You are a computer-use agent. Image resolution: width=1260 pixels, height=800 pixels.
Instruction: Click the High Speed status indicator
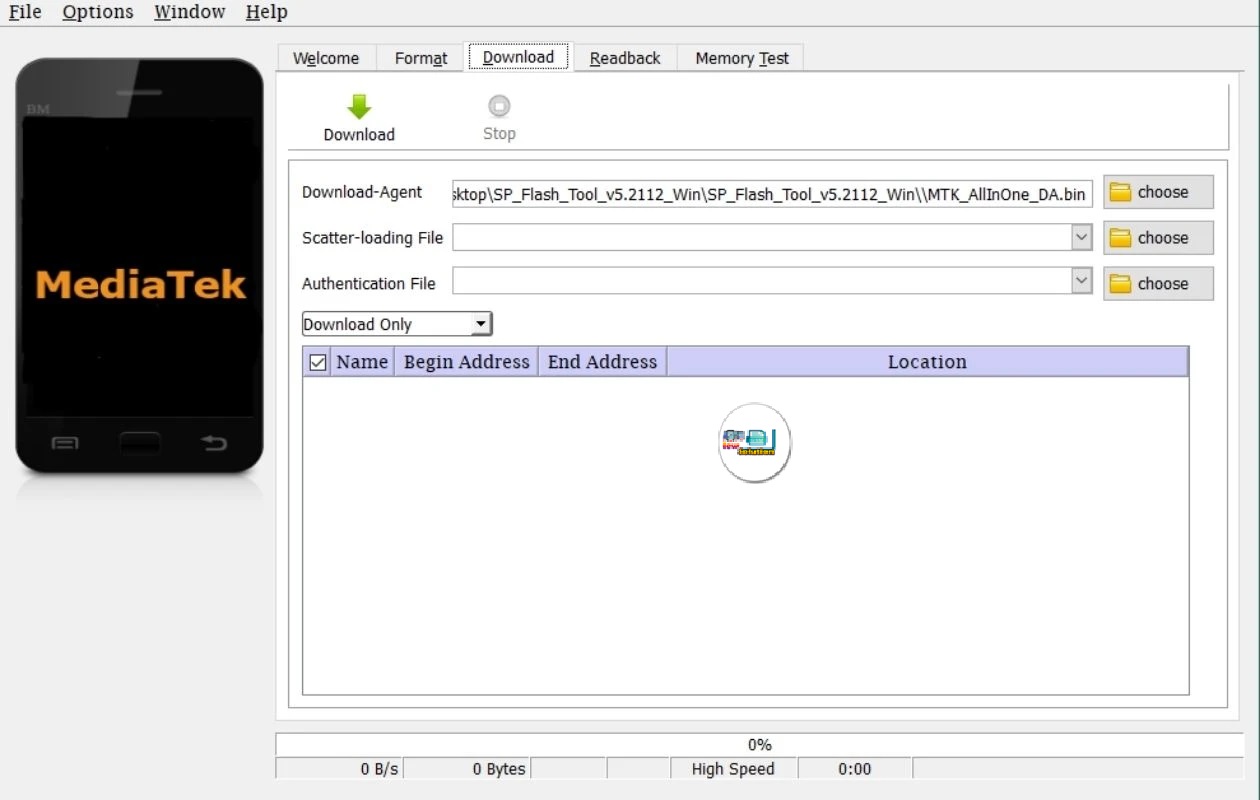732,769
